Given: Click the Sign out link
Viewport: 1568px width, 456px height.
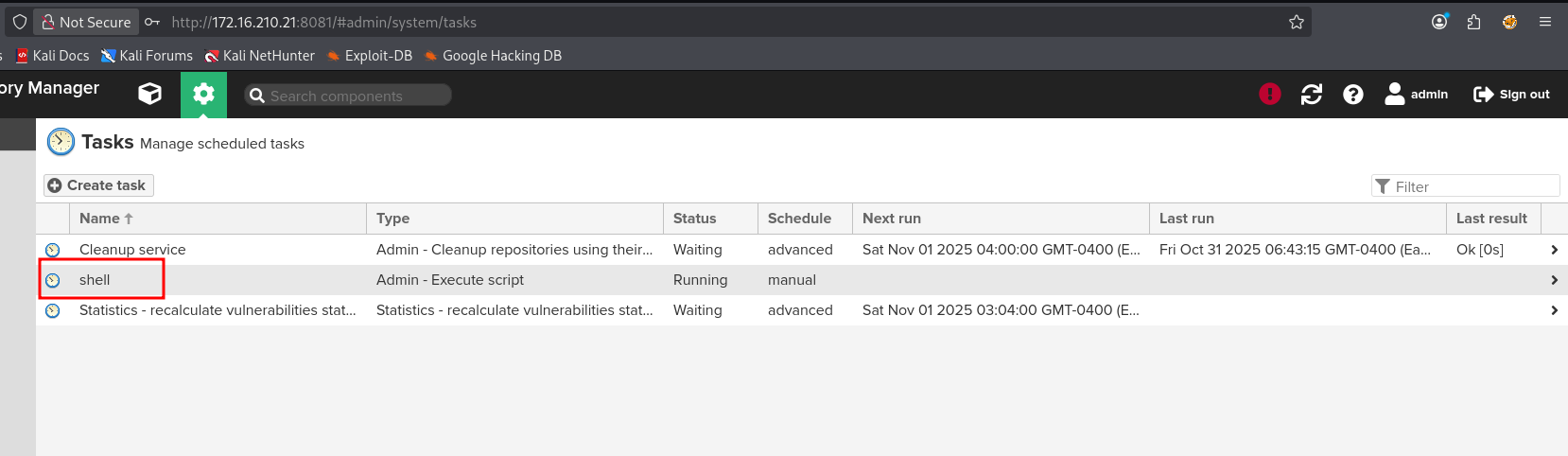Looking at the screenshot, I should click(x=1511, y=94).
